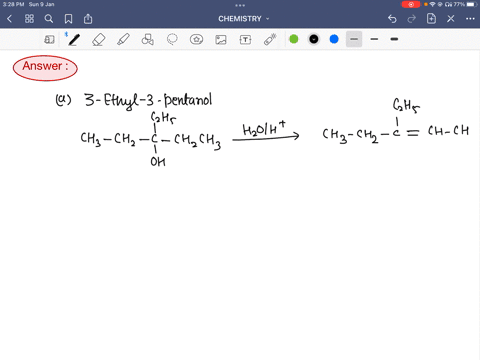
Task: Pick the green pen color
Action: pos(294,39)
